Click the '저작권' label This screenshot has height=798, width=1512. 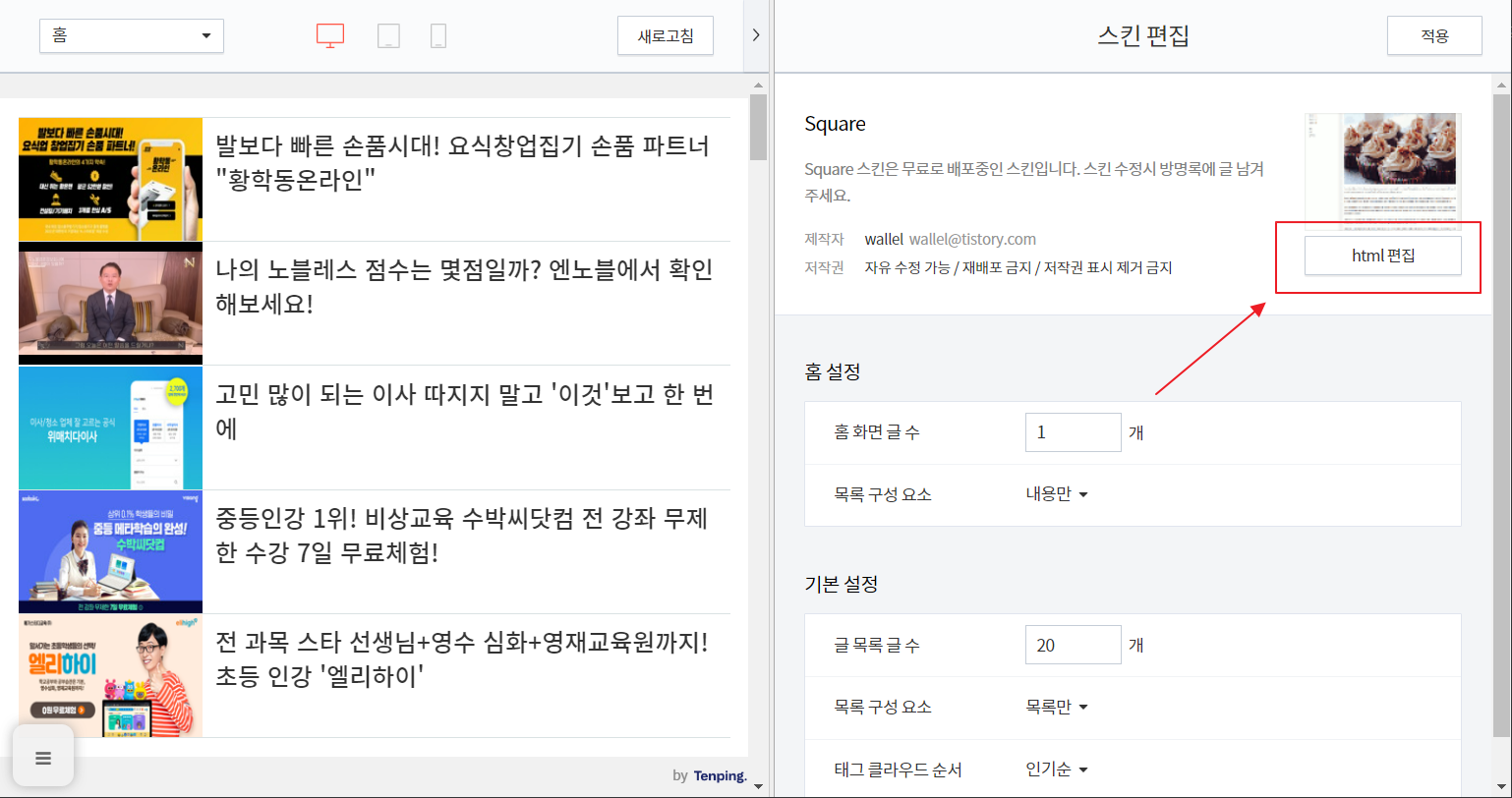(824, 267)
